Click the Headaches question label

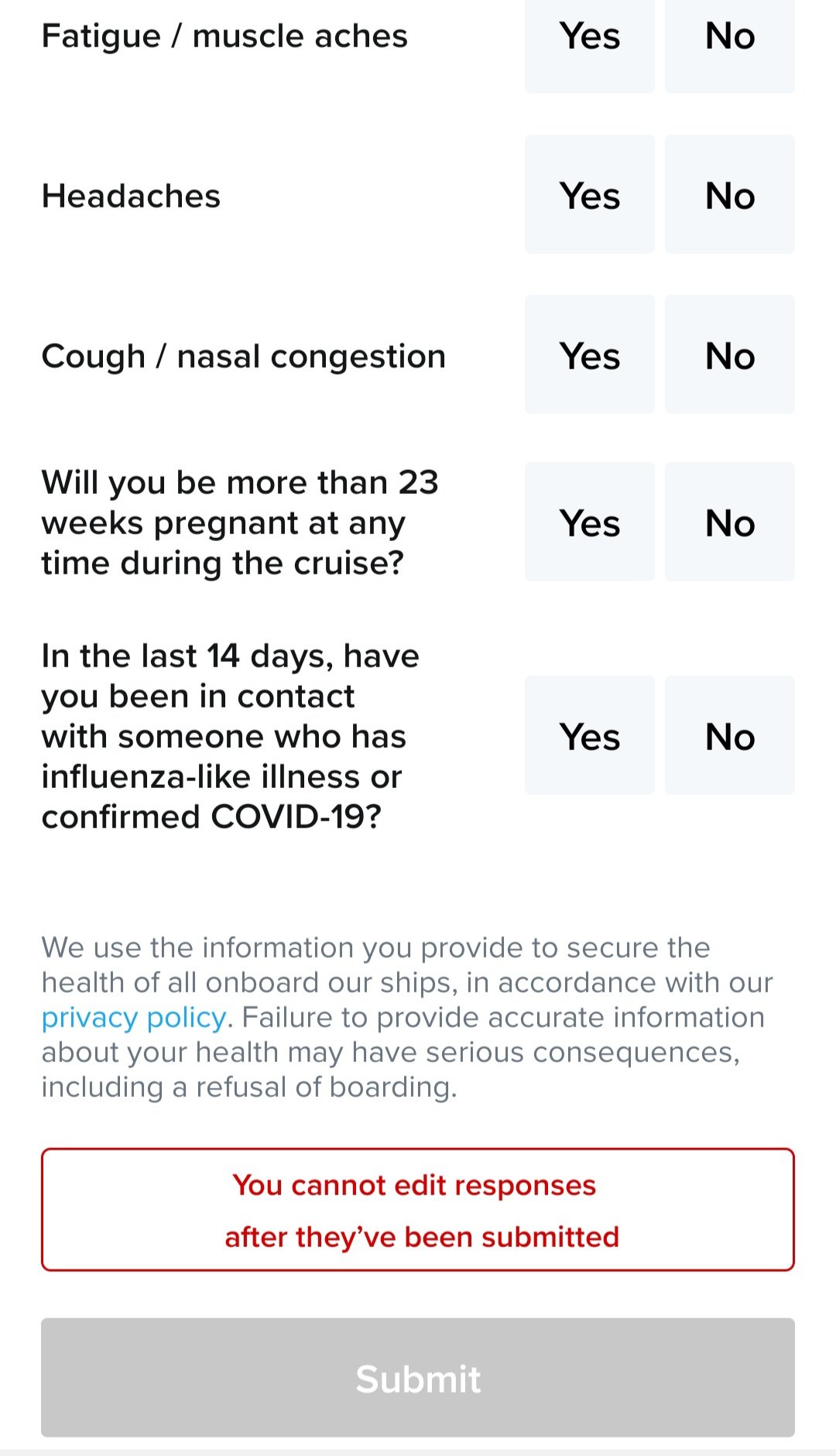tap(131, 196)
